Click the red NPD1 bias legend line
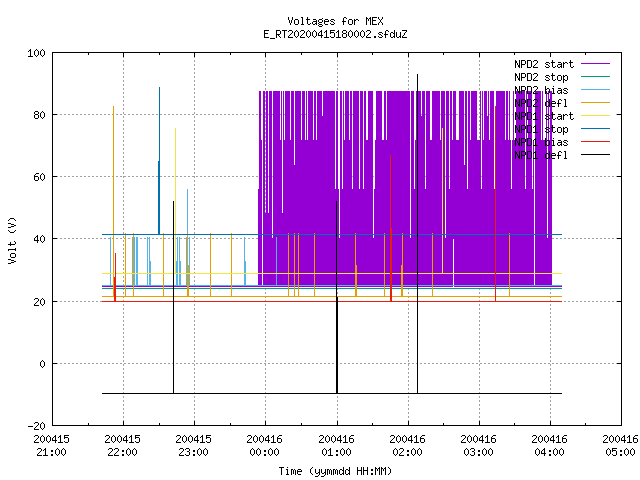Image resolution: width=640 pixels, height=480 pixels. click(x=595, y=142)
